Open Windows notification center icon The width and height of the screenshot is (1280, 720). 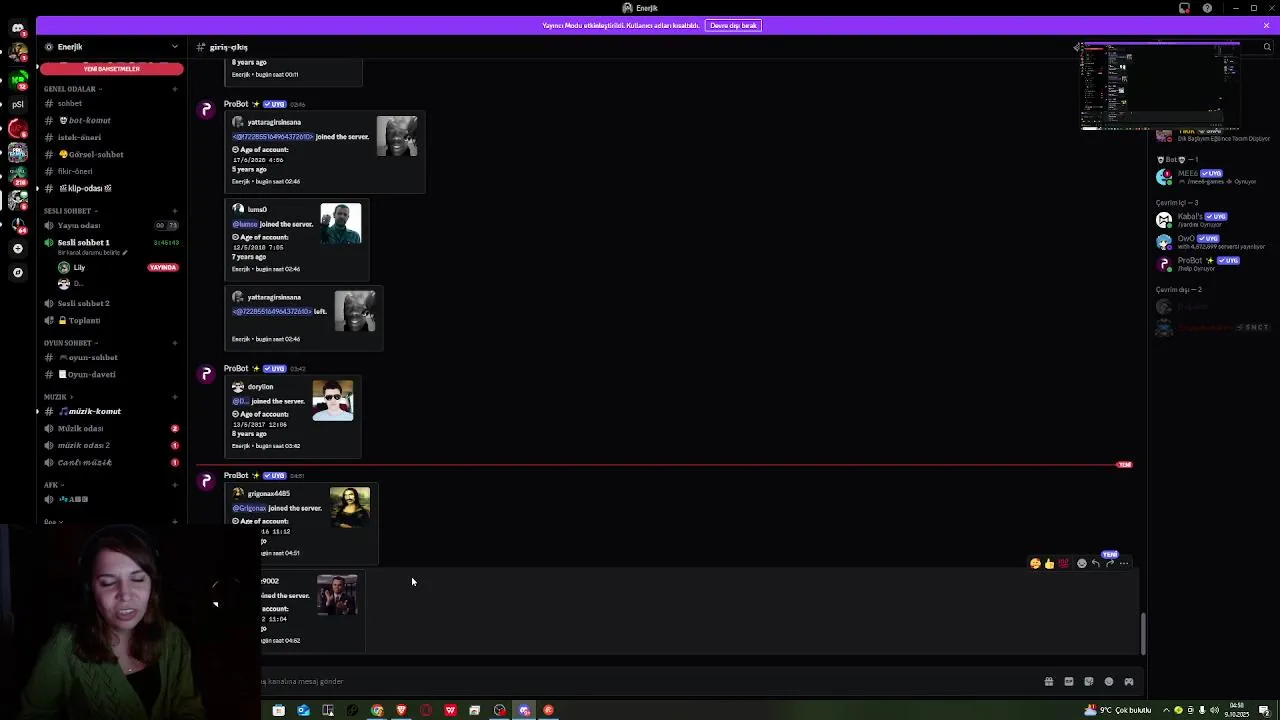coord(1264,711)
